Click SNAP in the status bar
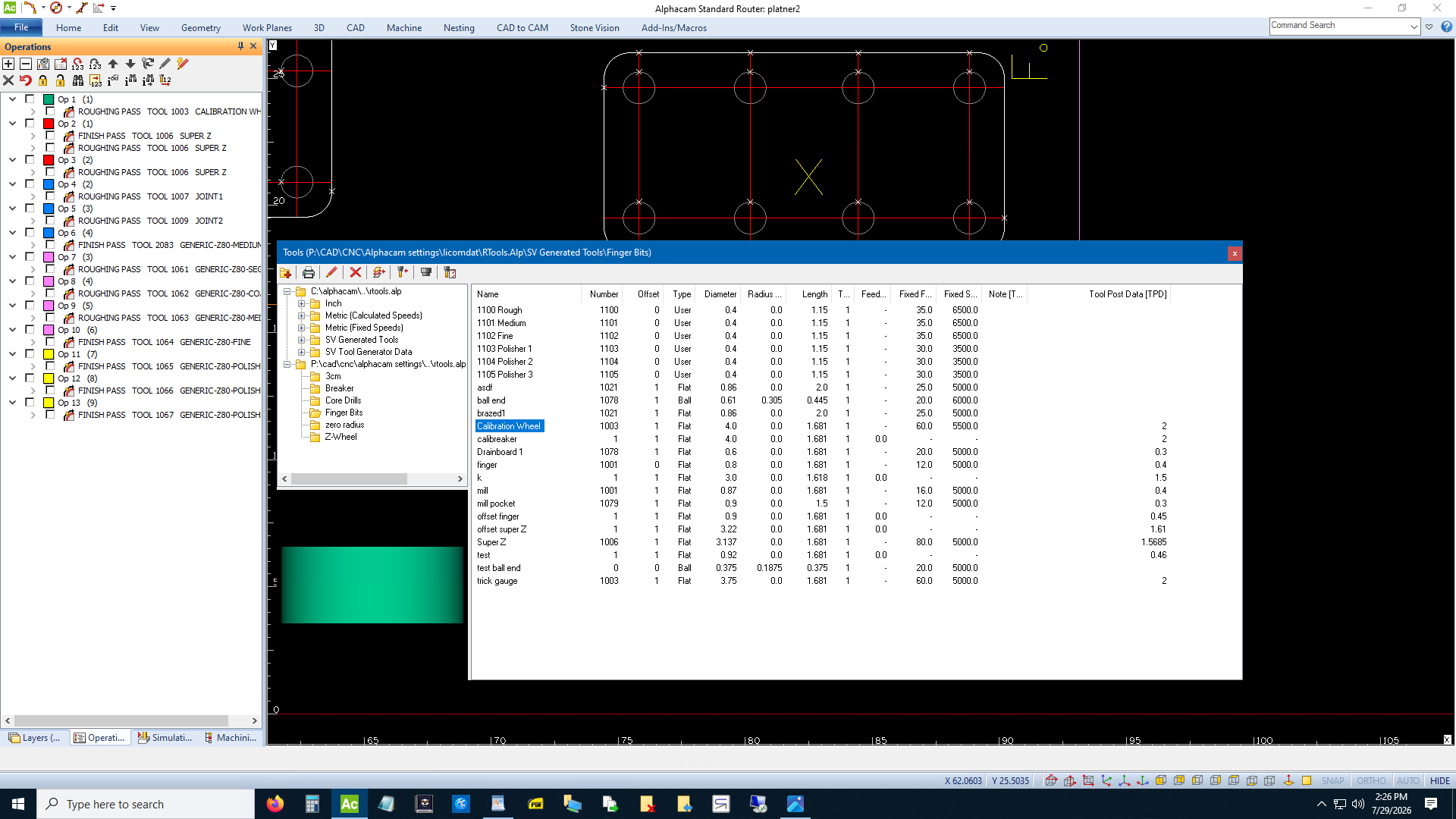Screen dimensions: 1456x819 1332,780
